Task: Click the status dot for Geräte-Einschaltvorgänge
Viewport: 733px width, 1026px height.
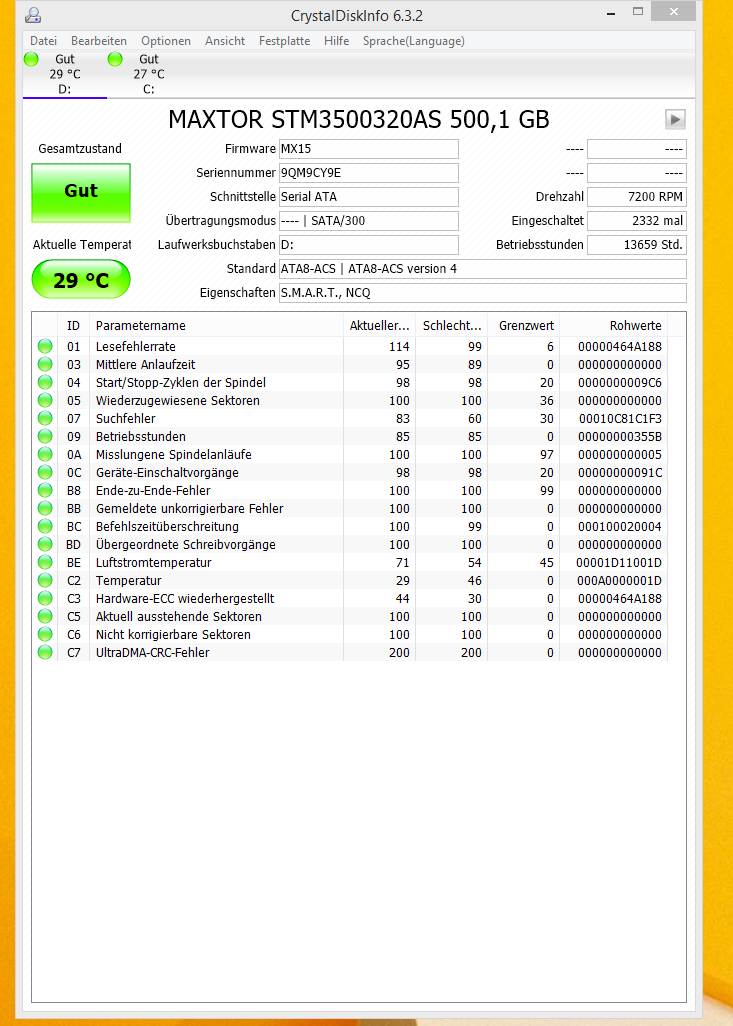Action: [x=45, y=472]
